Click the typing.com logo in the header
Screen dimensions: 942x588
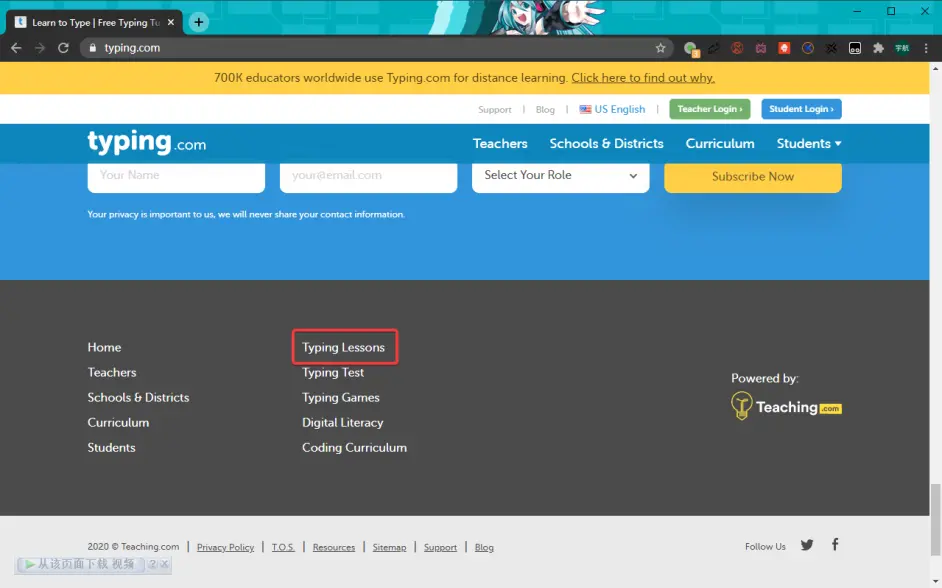pos(147,143)
